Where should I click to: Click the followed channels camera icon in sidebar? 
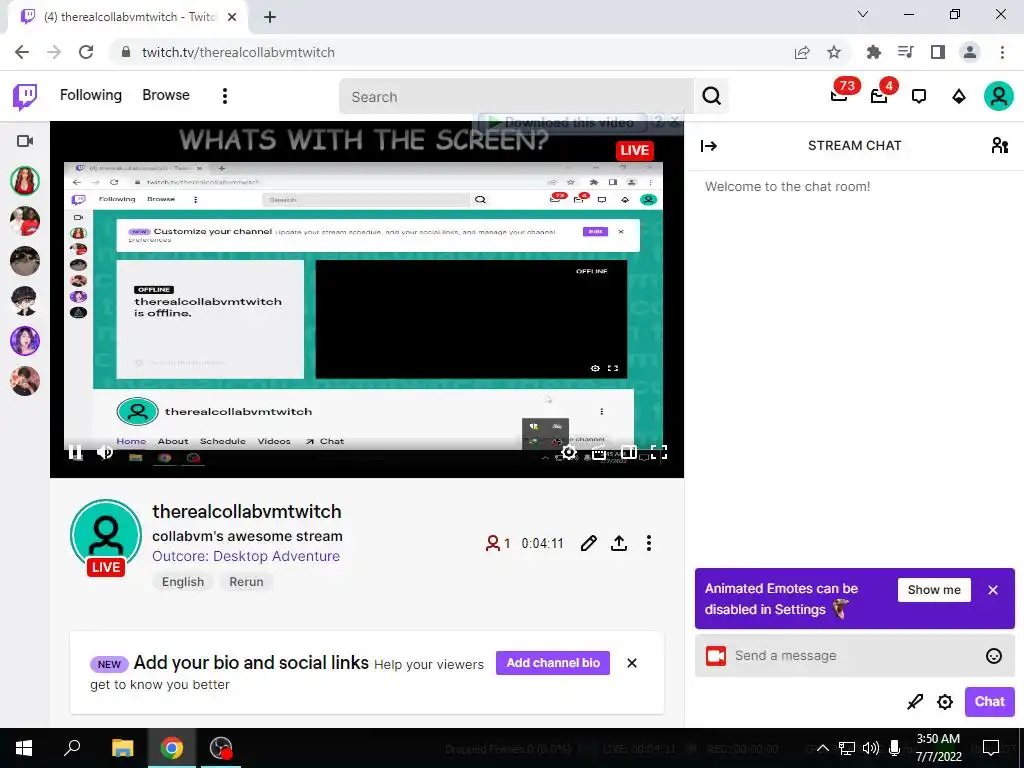coord(25,141)
